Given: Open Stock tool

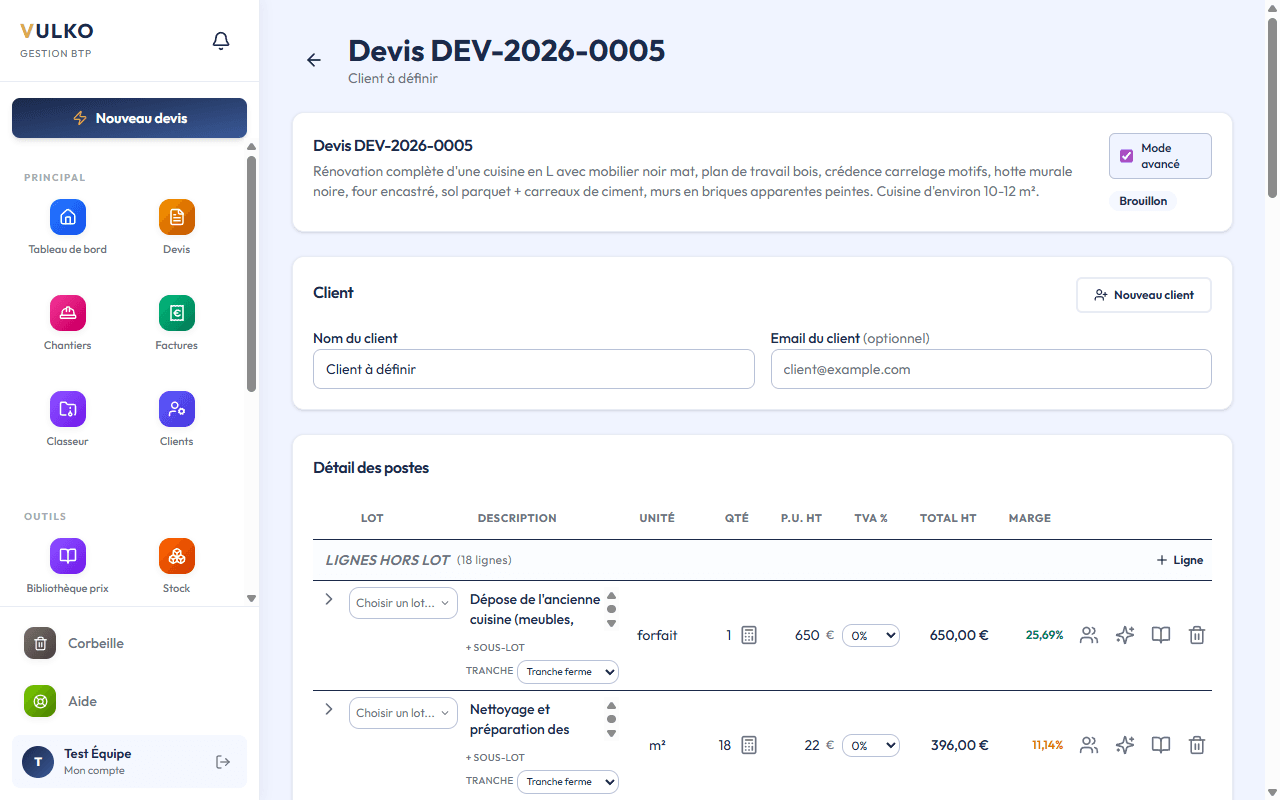Looking at the screenshot, I should click(177, 566).
